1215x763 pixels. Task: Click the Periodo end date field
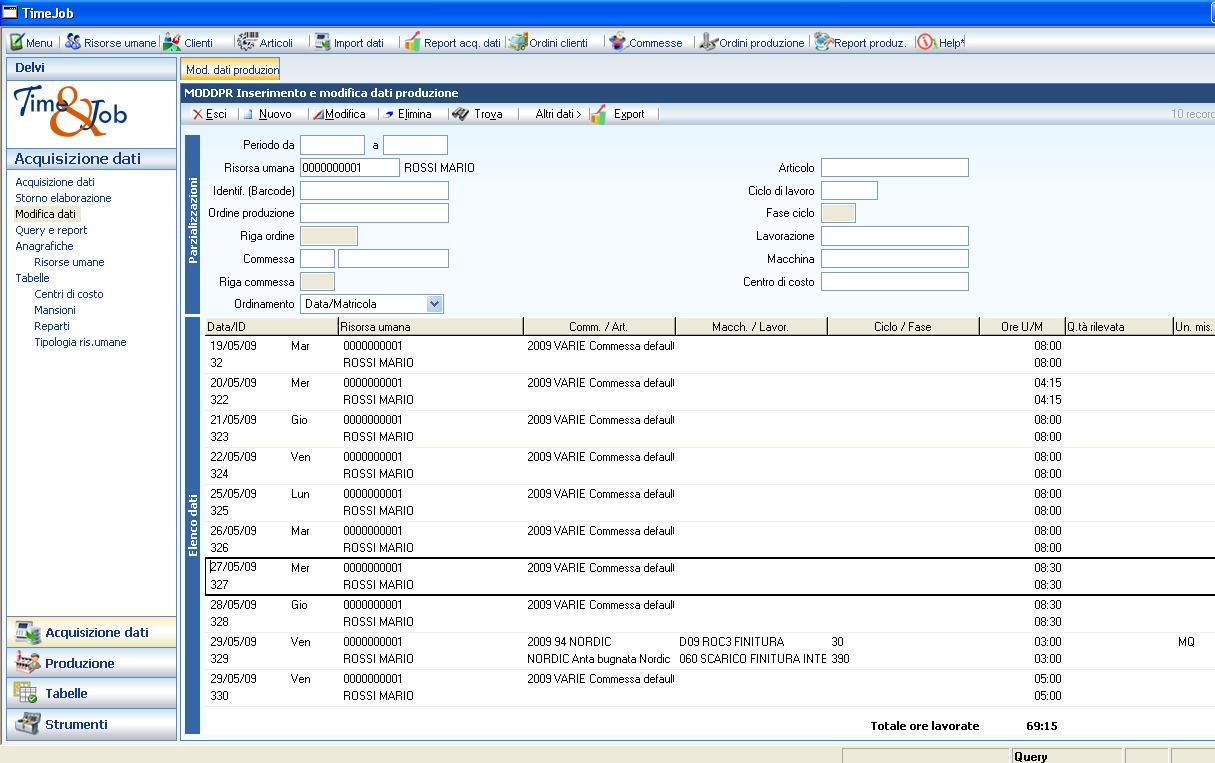415,145
